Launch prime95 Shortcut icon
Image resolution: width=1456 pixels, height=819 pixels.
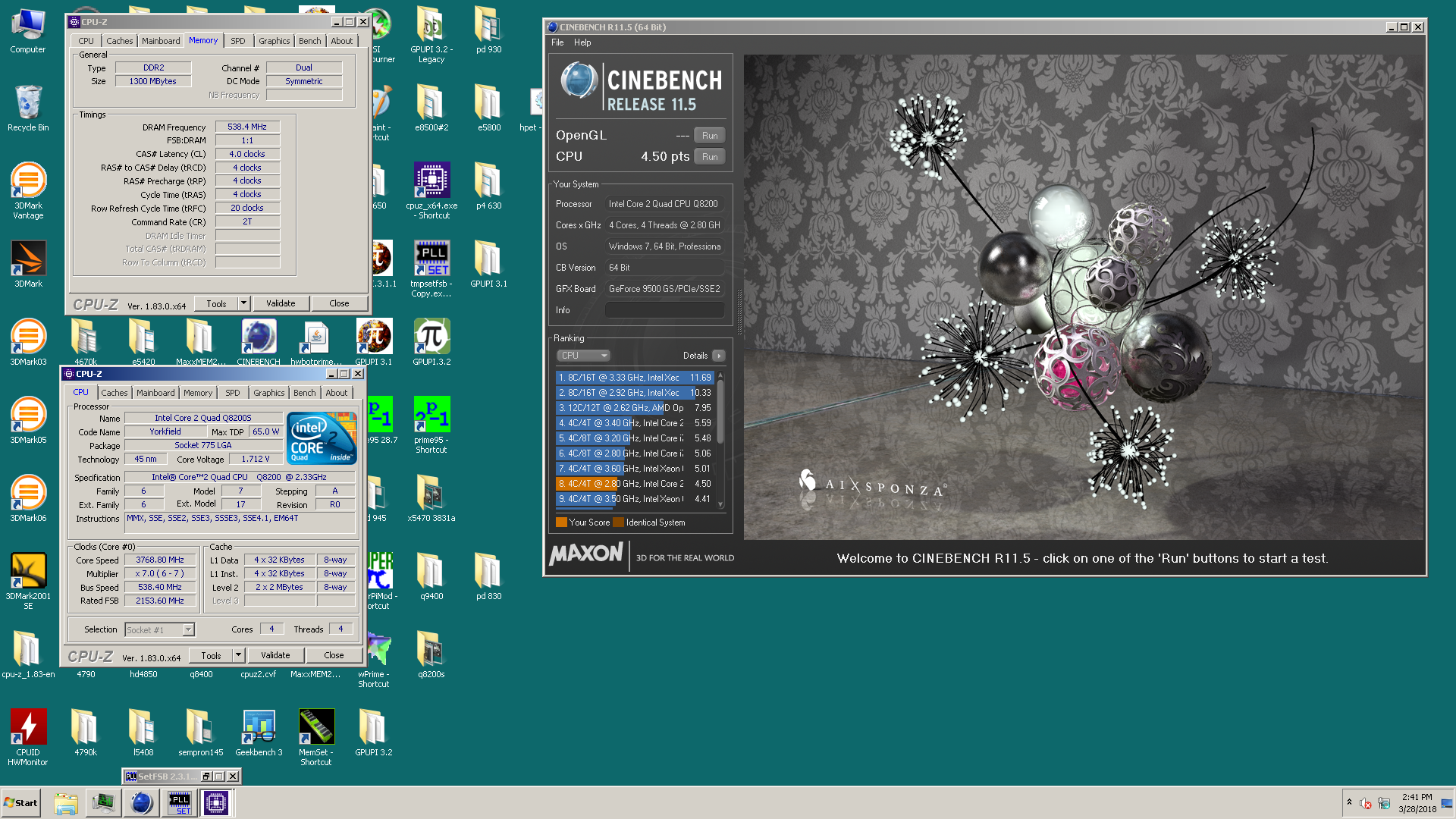point(431,425)
